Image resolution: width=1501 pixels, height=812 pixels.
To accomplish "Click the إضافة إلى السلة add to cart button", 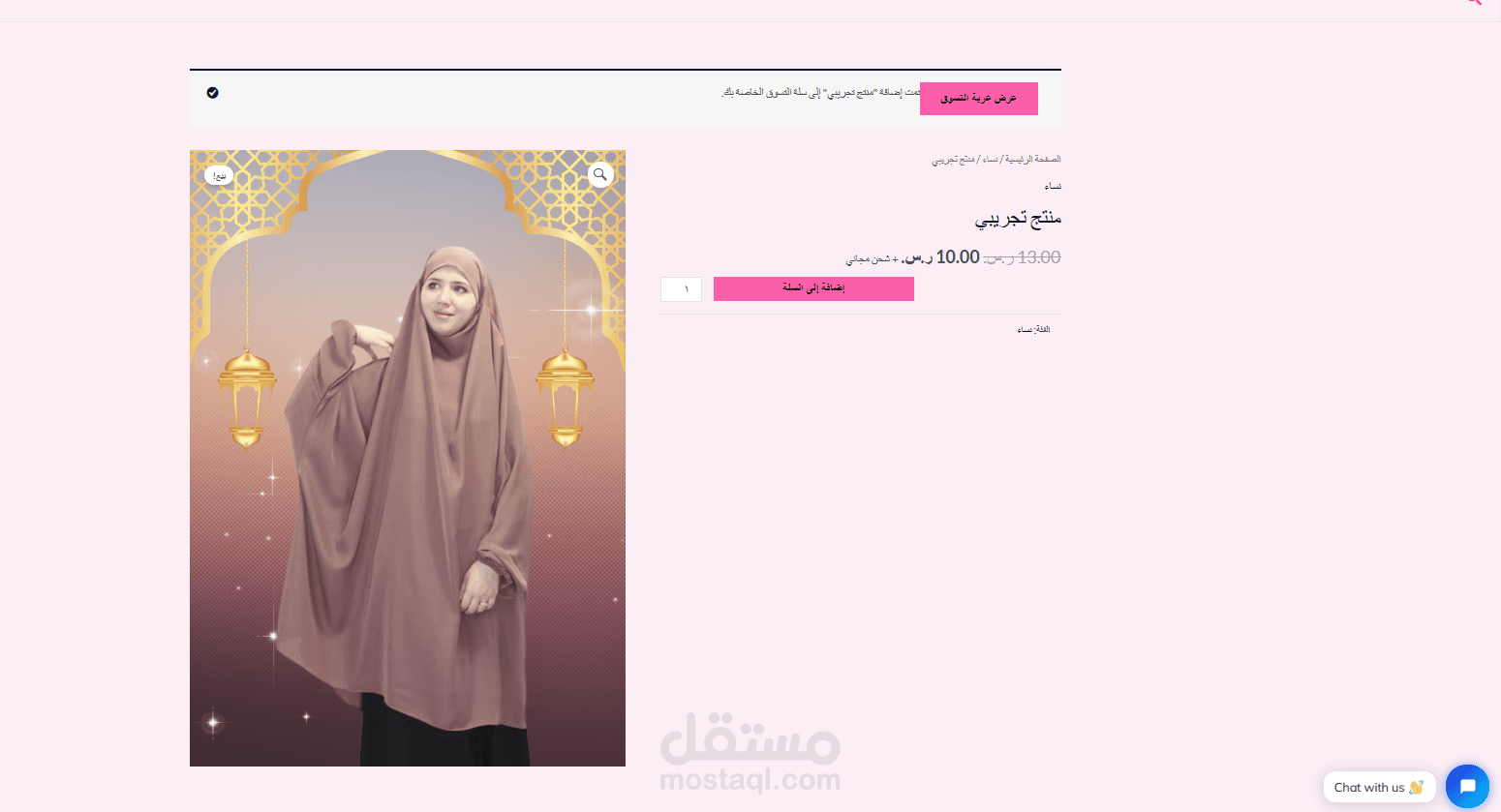I will tap(813, 288).
